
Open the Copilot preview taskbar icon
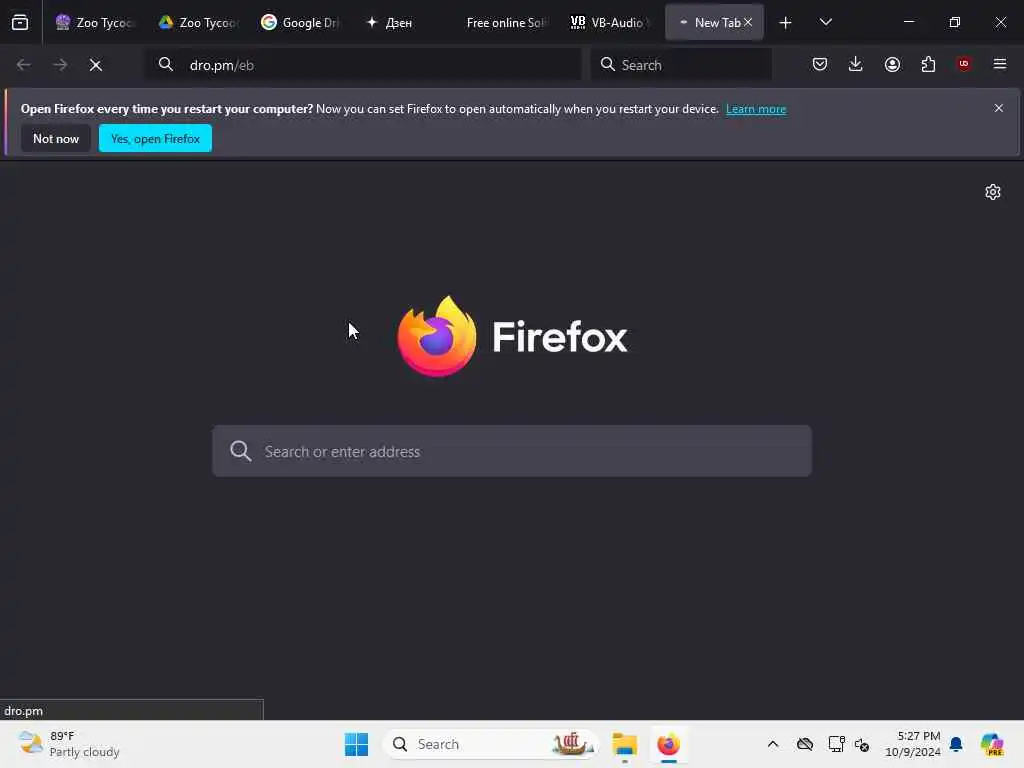click(x=991, y=744)
